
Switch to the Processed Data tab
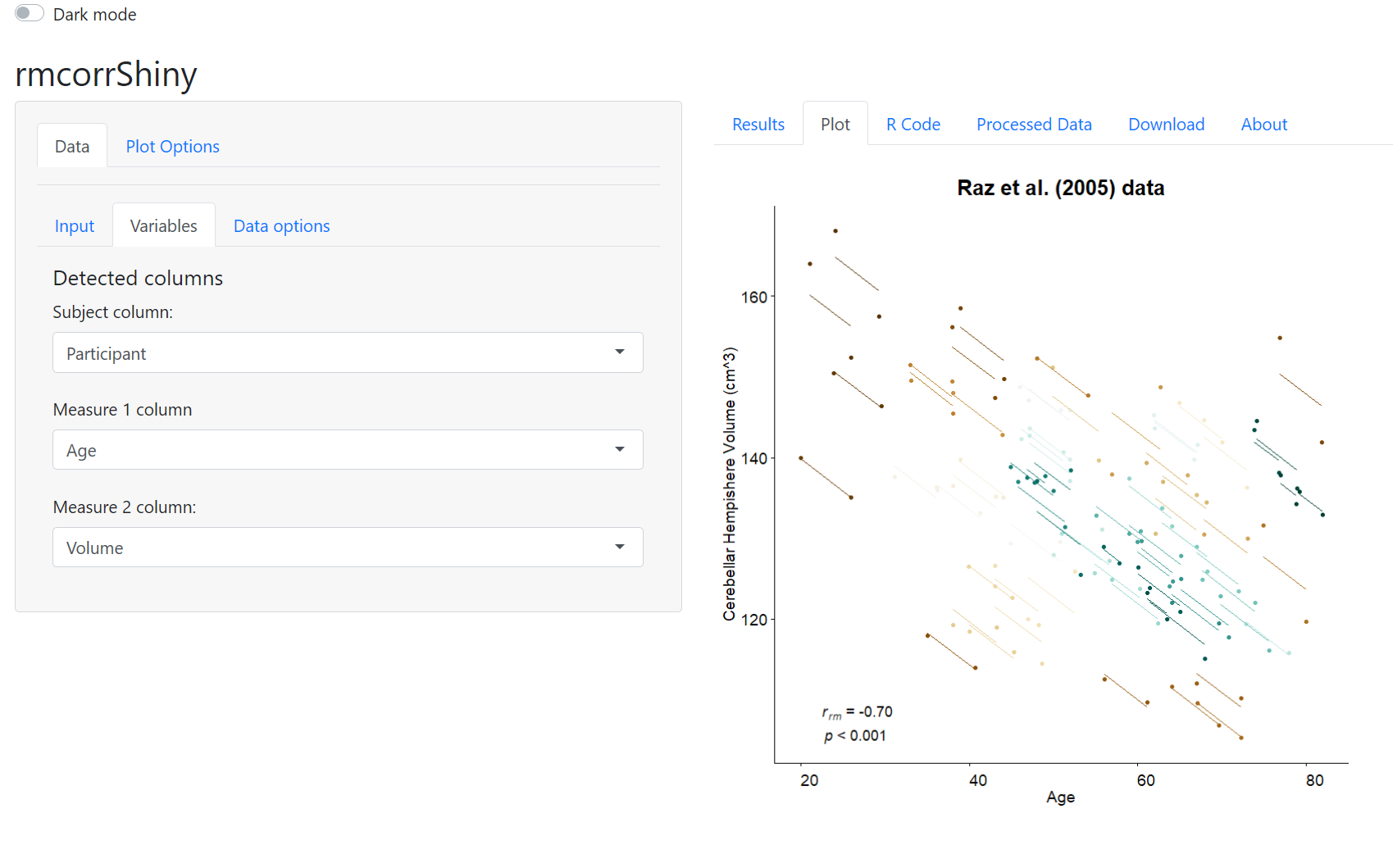1033,125
